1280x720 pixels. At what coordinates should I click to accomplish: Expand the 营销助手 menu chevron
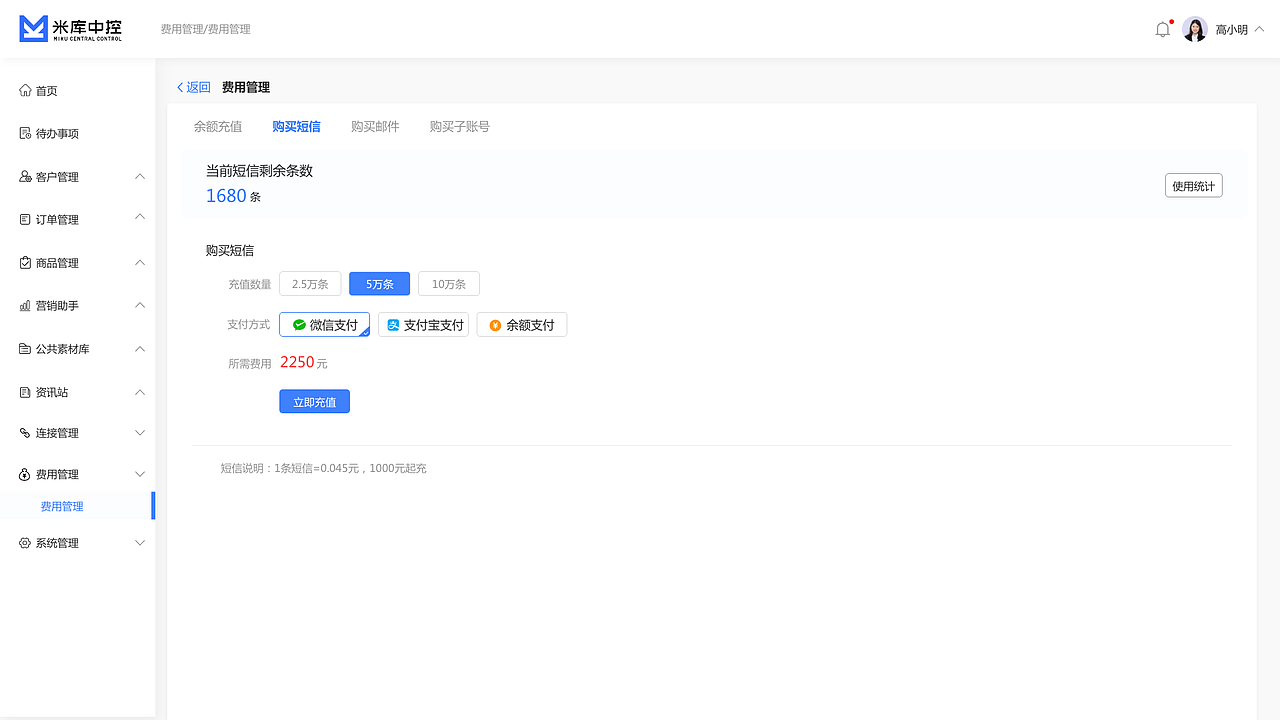[x=140, y=305]
